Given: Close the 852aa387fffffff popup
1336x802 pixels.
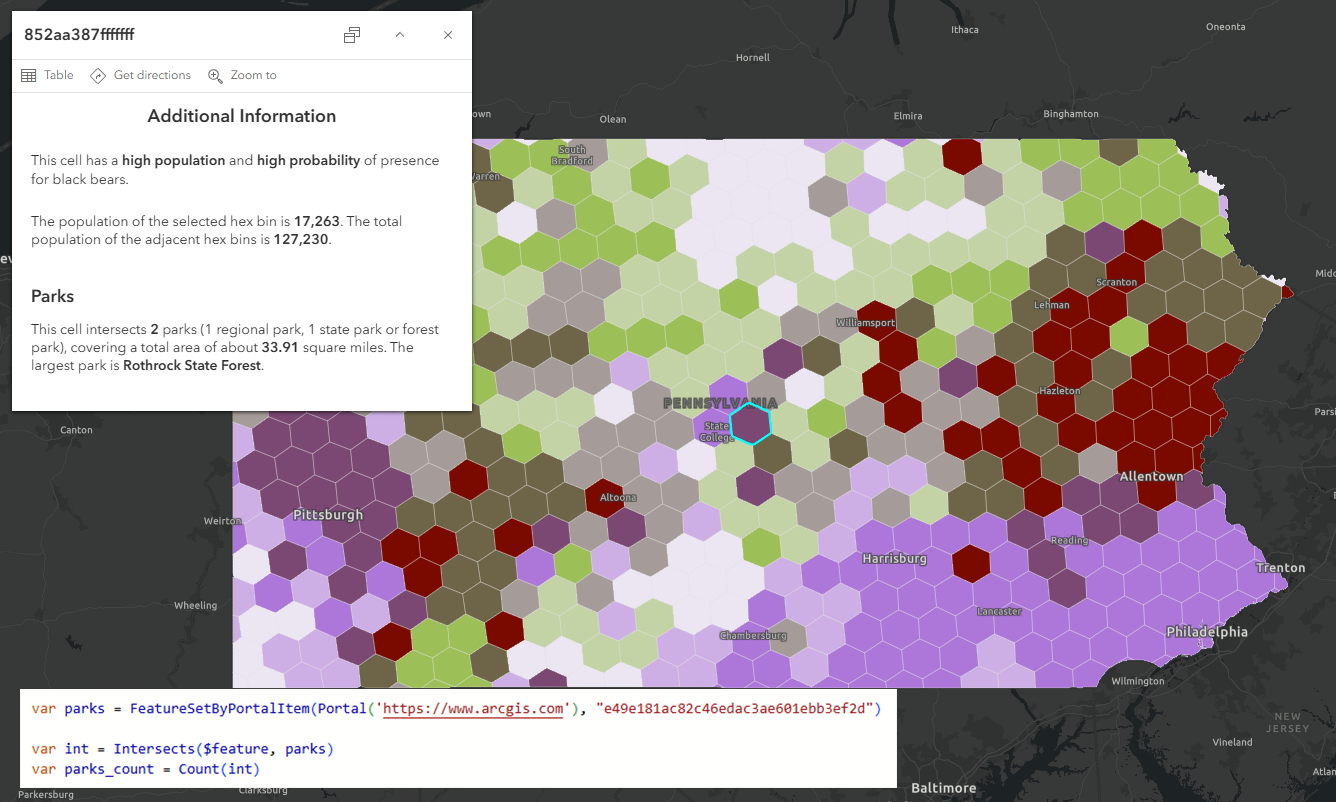Looking at the screenshot, I should [x=448, y=35].
